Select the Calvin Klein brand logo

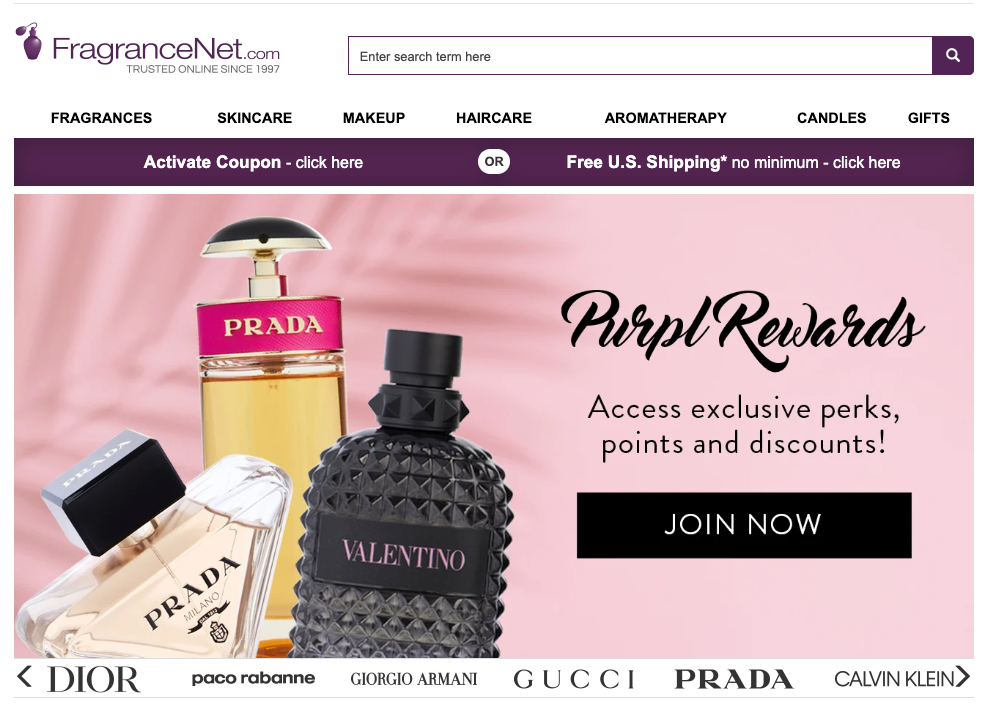(x=893, y=679)
